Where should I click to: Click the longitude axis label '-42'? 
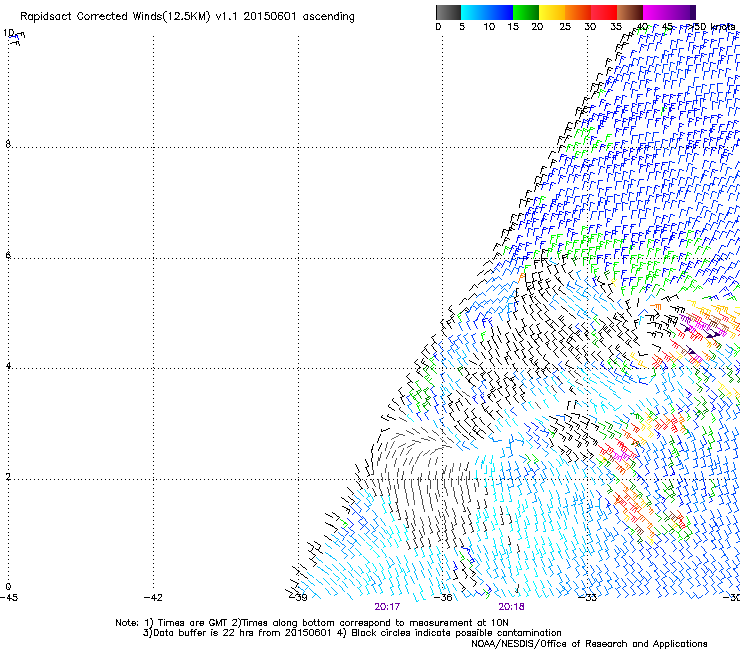tap(153, 598)
